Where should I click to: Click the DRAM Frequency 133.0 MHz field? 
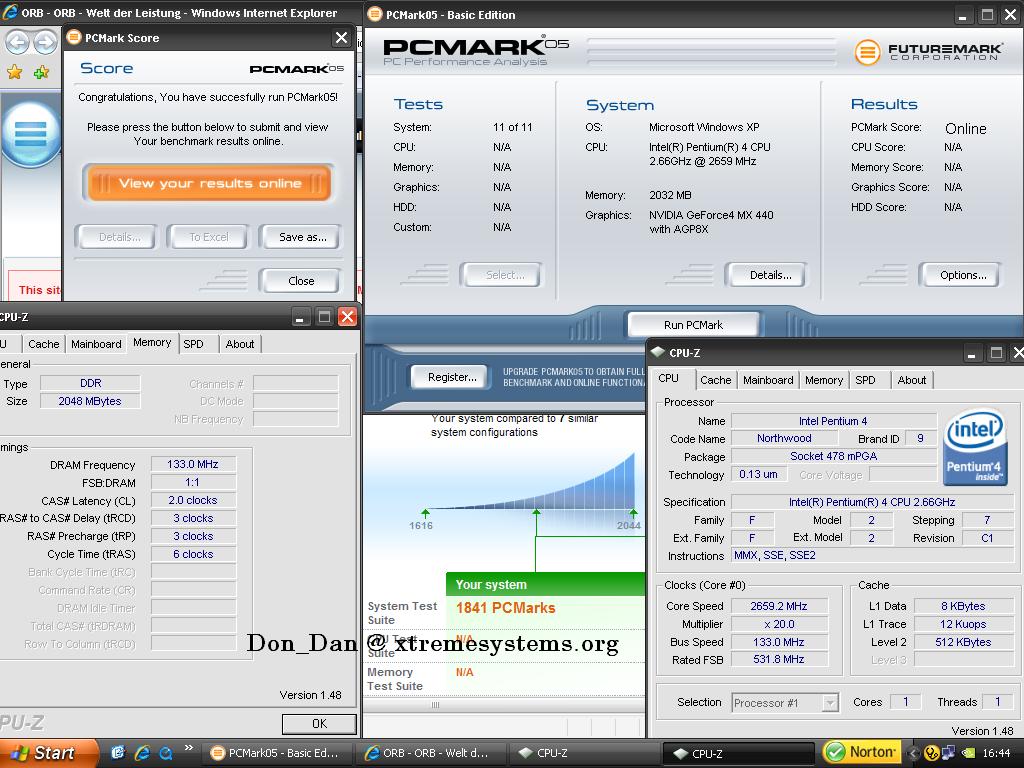[193, 464]
